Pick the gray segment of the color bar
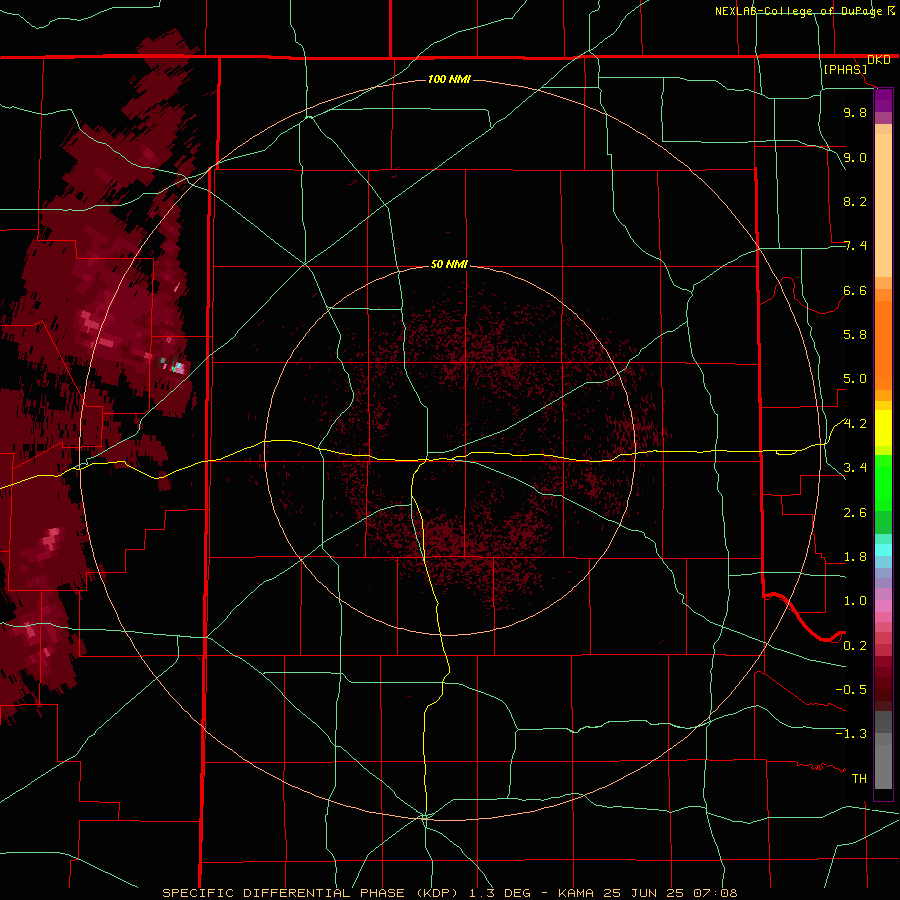The width and height of the screenshot is (900, 900). pyautogui.click(x=883, y=750)
